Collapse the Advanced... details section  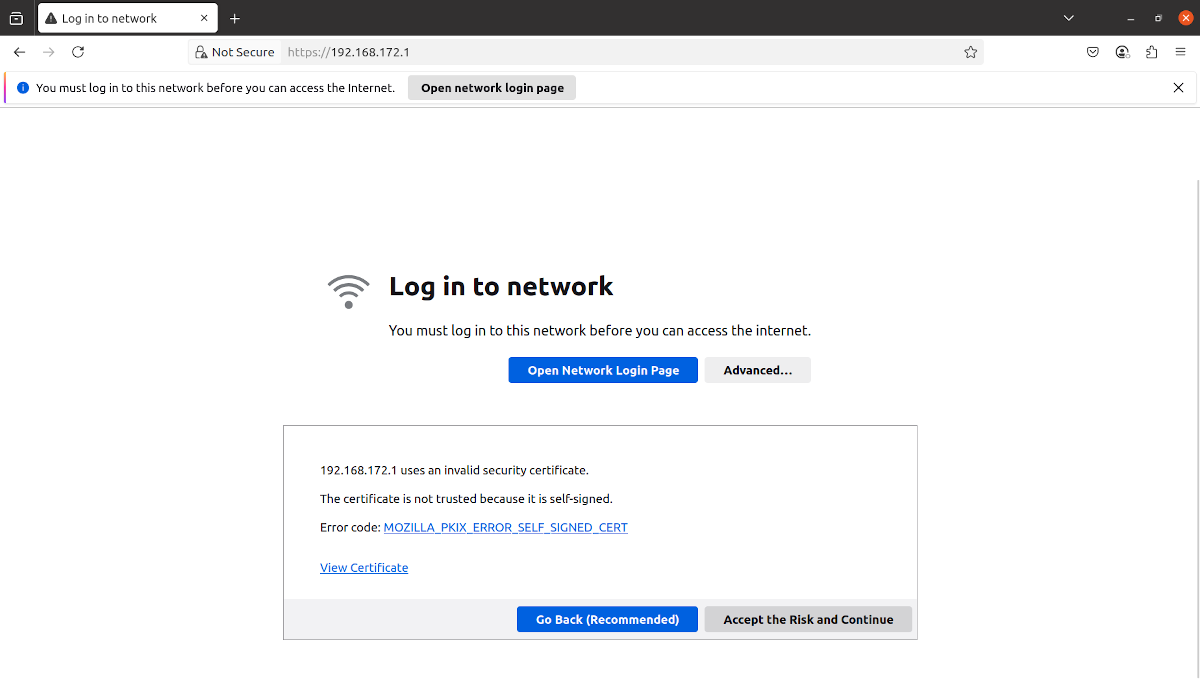757,370
